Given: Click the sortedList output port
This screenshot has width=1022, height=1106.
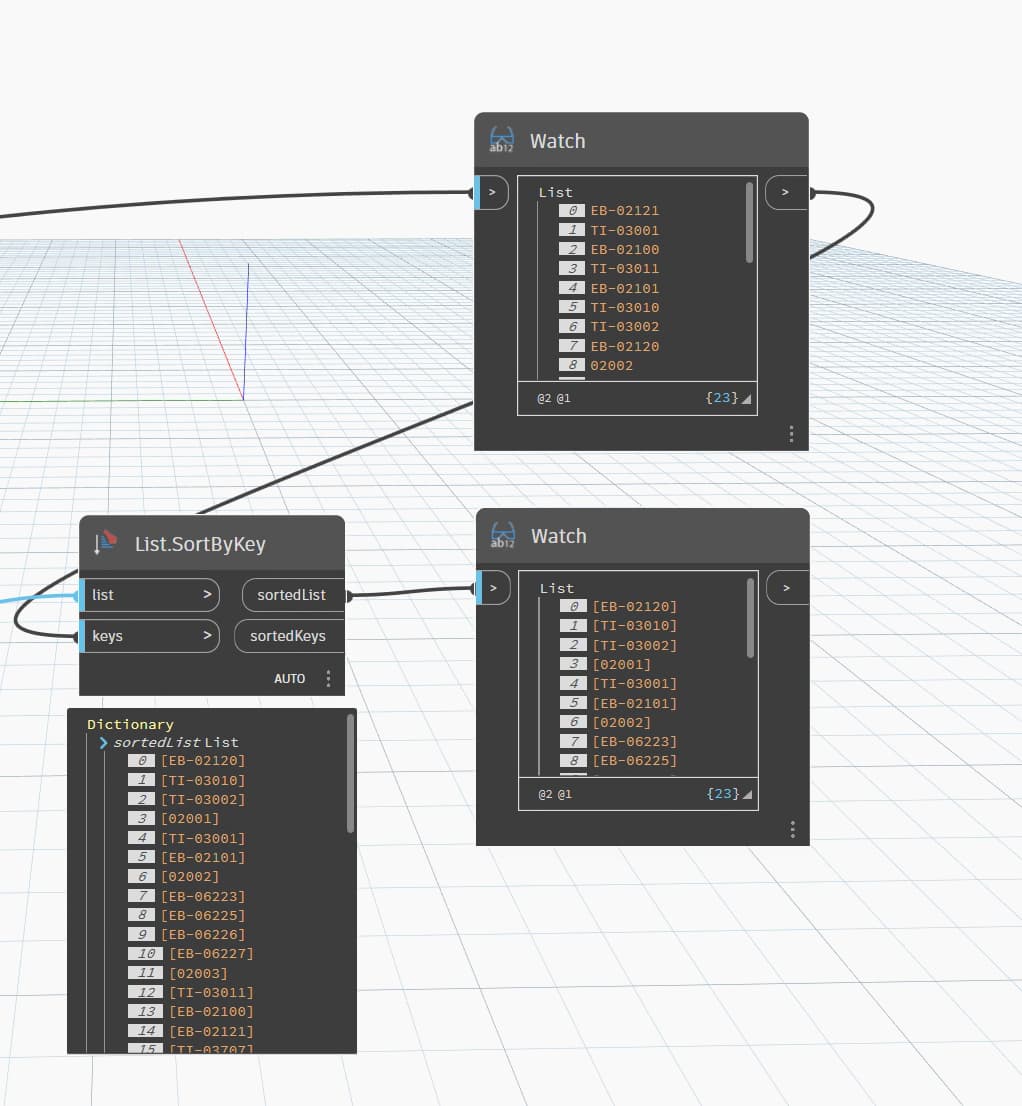Looking at the screenshot, I should click(x=292, y=595).
